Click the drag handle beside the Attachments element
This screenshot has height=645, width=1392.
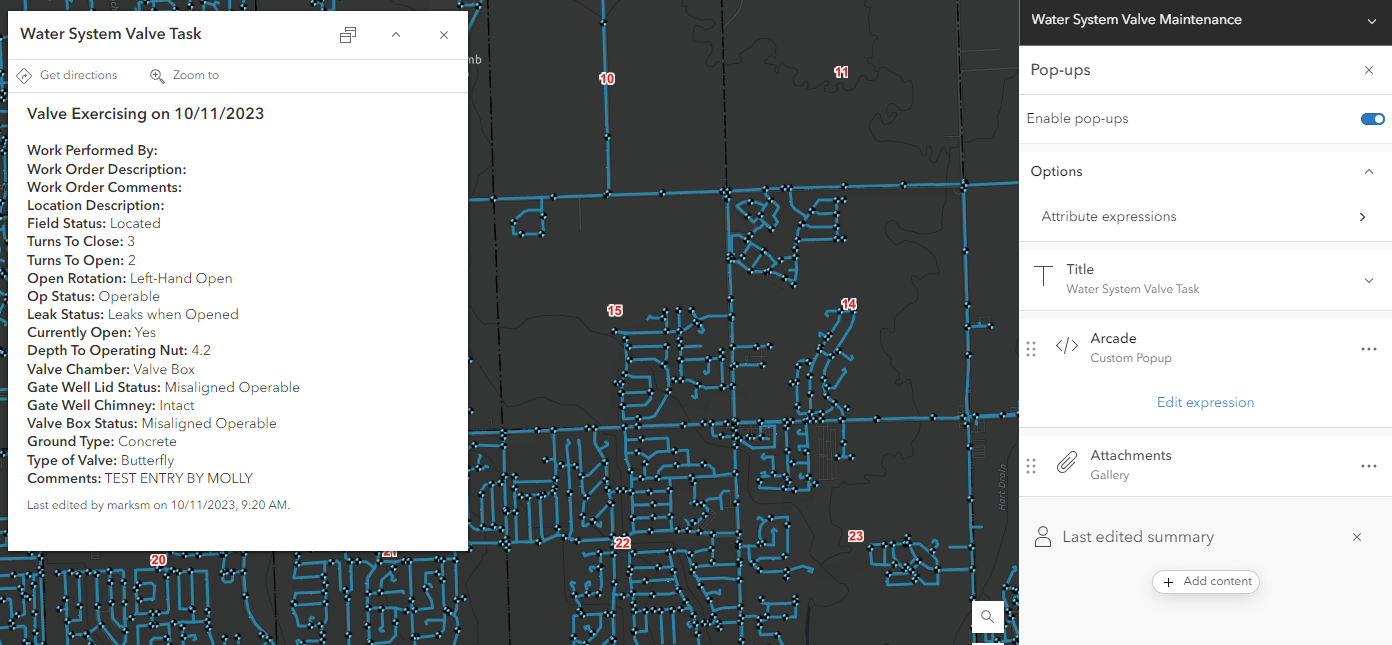click(1031, 465)
